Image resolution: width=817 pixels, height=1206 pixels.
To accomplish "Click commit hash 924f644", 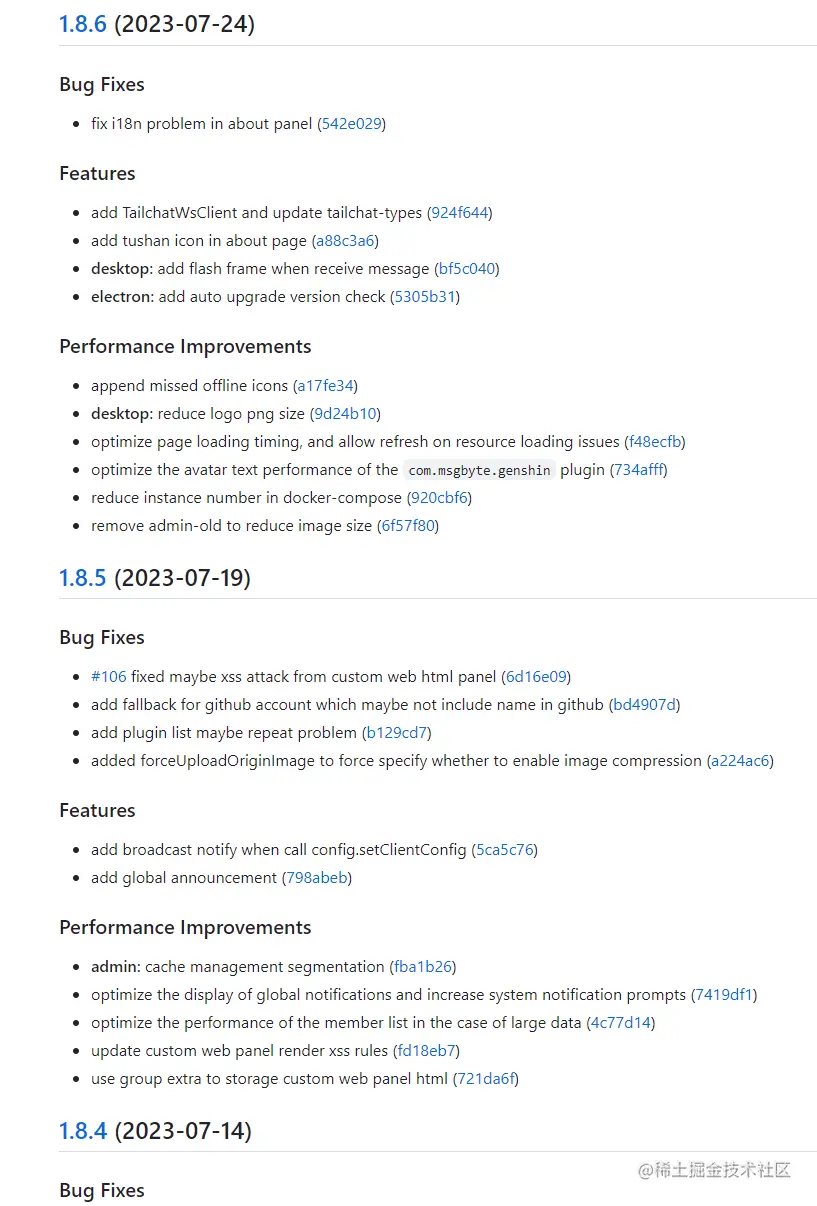I will (460, 213).
